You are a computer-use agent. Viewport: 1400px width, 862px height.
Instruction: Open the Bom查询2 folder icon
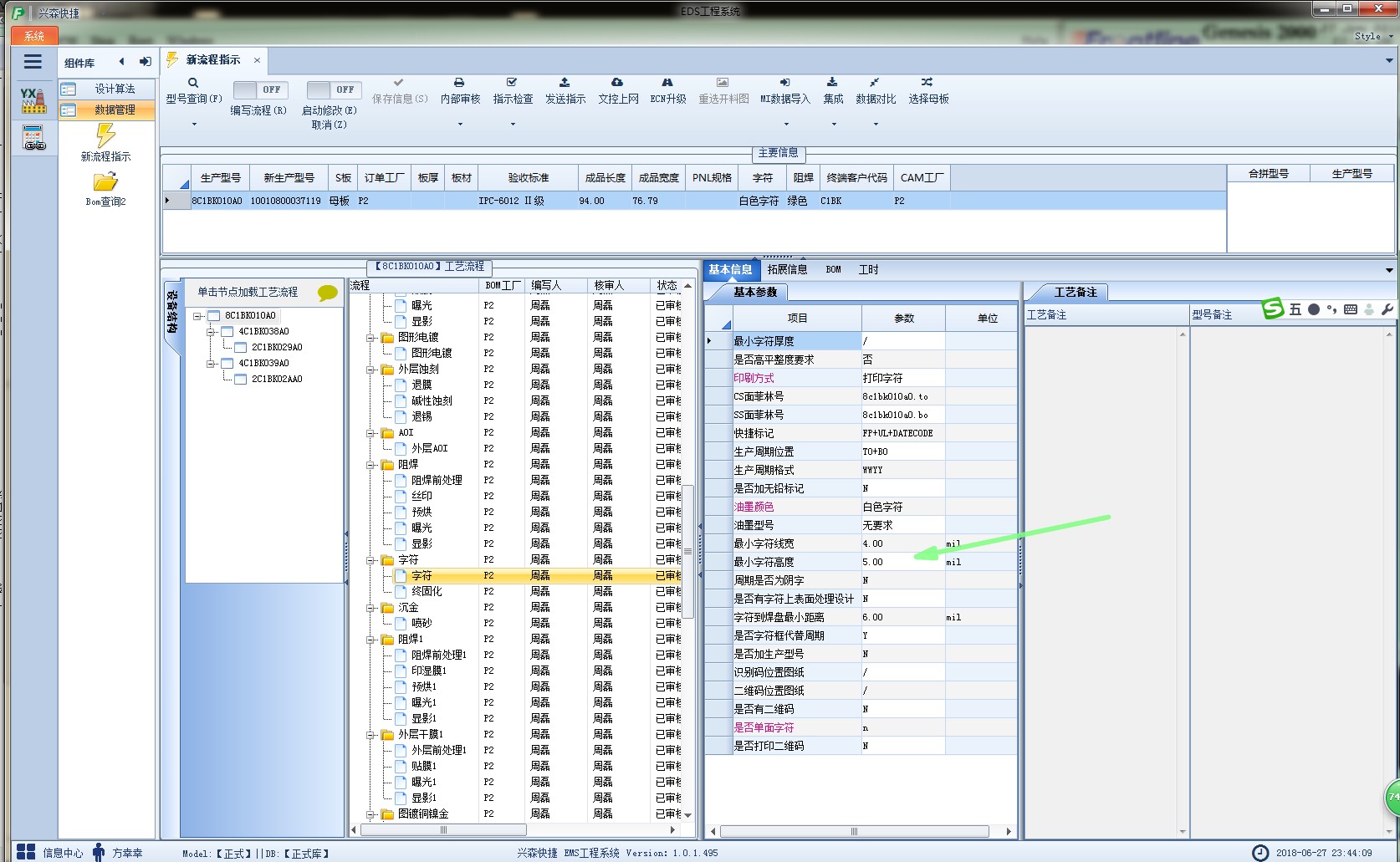[105, 182]
